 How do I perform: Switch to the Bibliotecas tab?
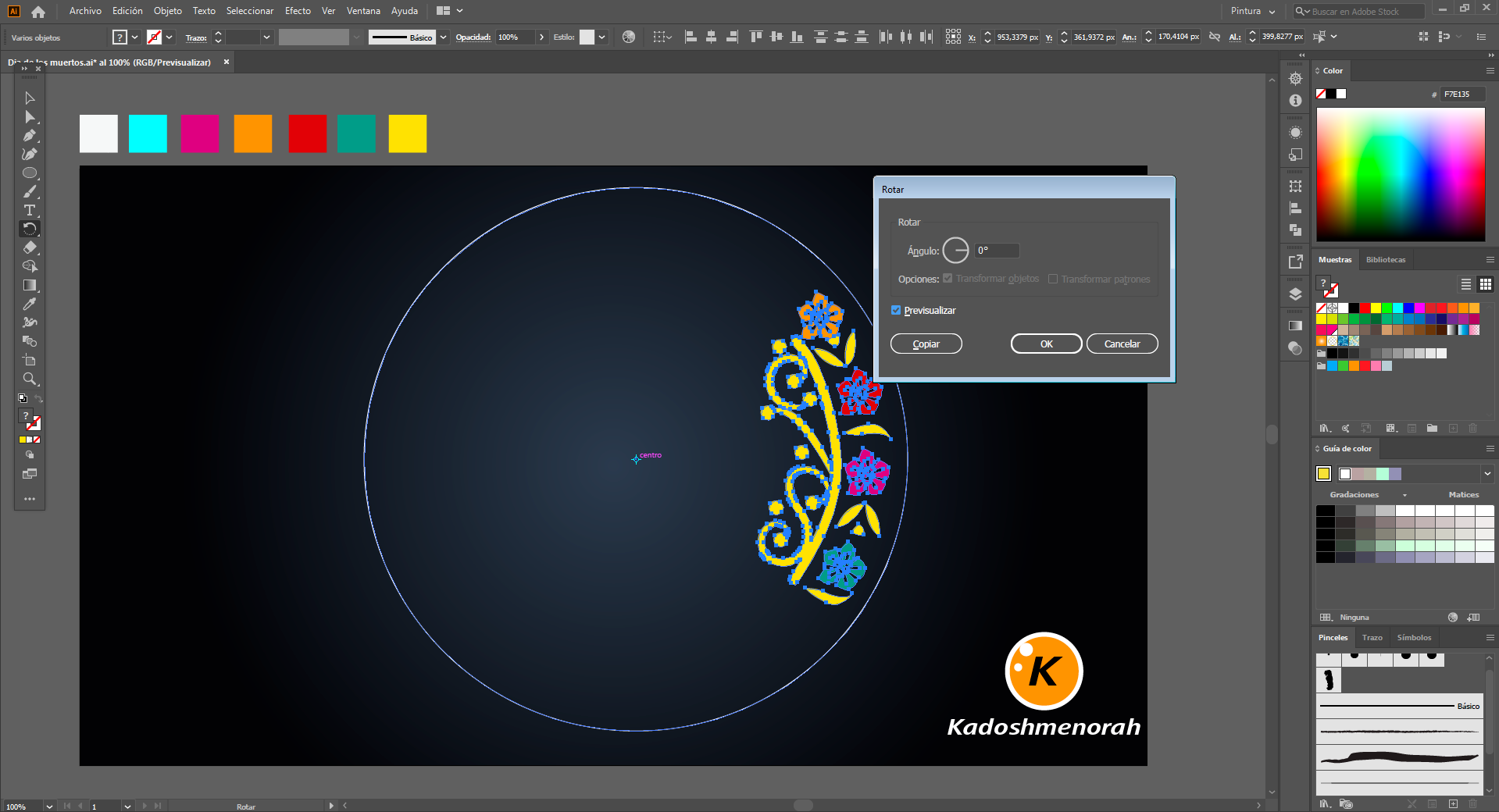(x=1386, y=260)
